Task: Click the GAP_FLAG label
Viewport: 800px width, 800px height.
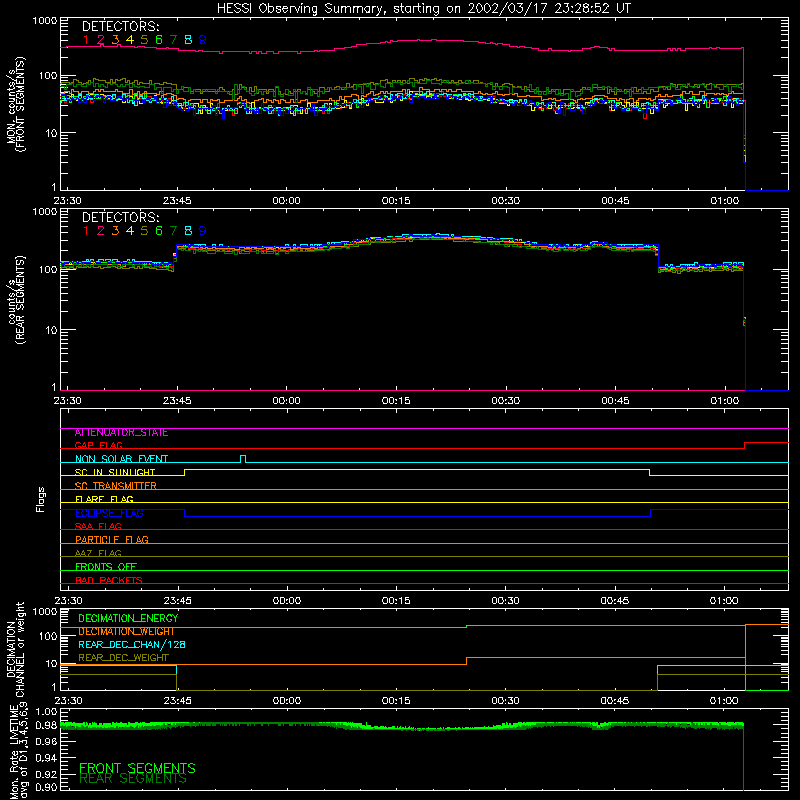Action: click(x=98, y=445)
